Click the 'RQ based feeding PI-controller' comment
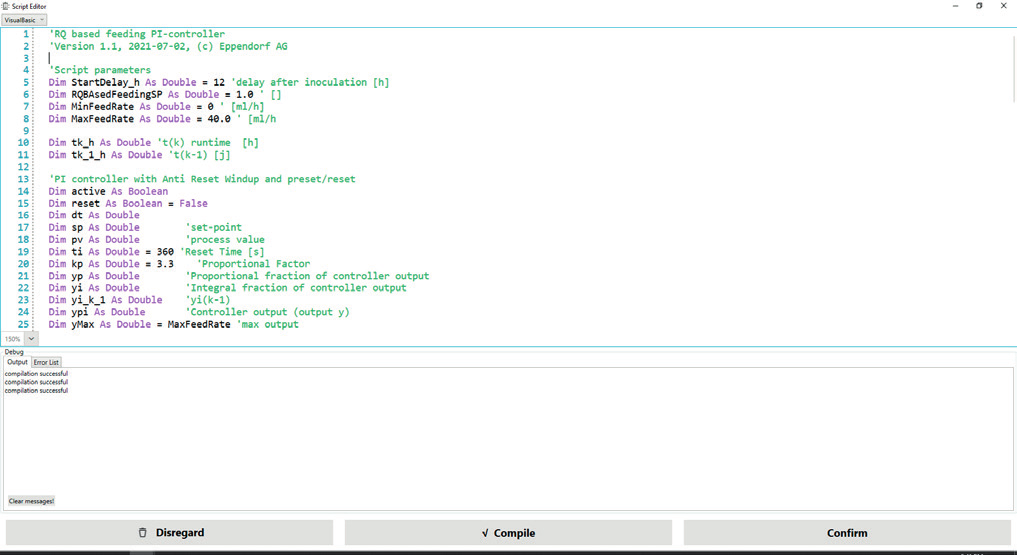 point(137,34)
